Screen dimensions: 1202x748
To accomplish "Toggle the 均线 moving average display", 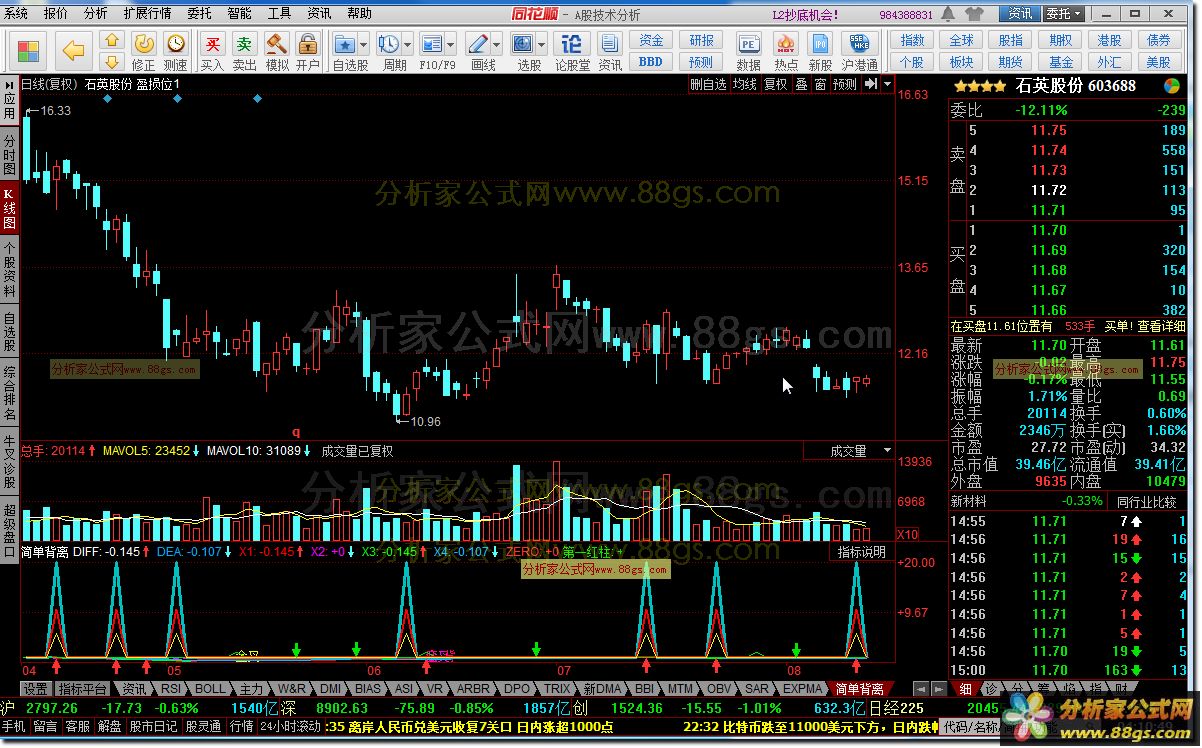I will click(745, 85).
